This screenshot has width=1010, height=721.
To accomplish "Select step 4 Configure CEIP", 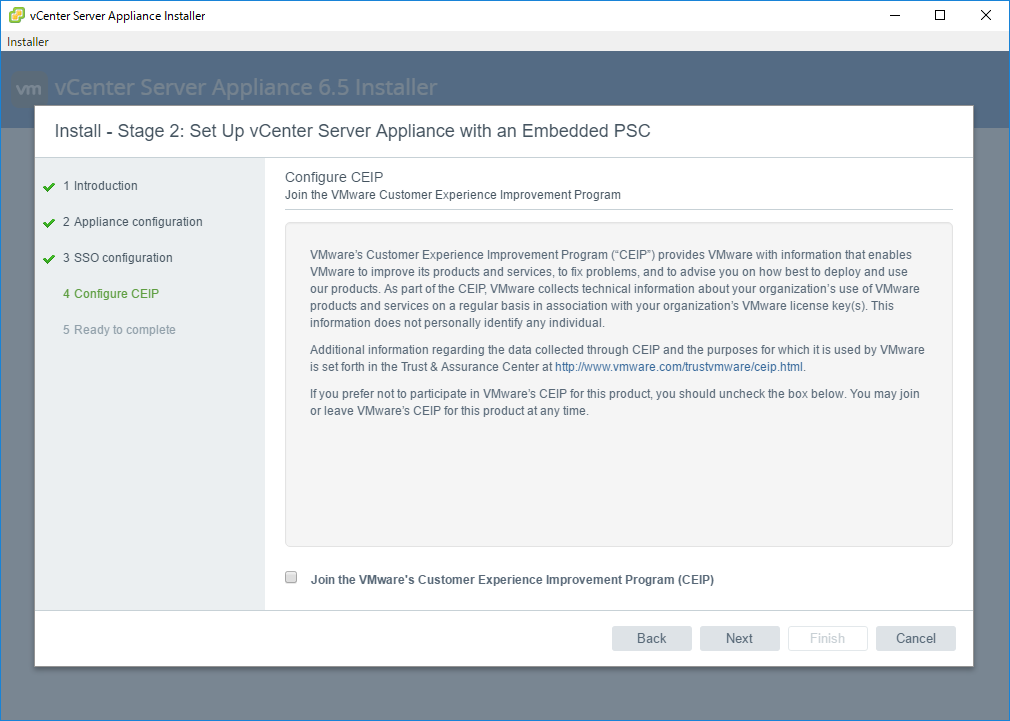I will coord(111,294).
